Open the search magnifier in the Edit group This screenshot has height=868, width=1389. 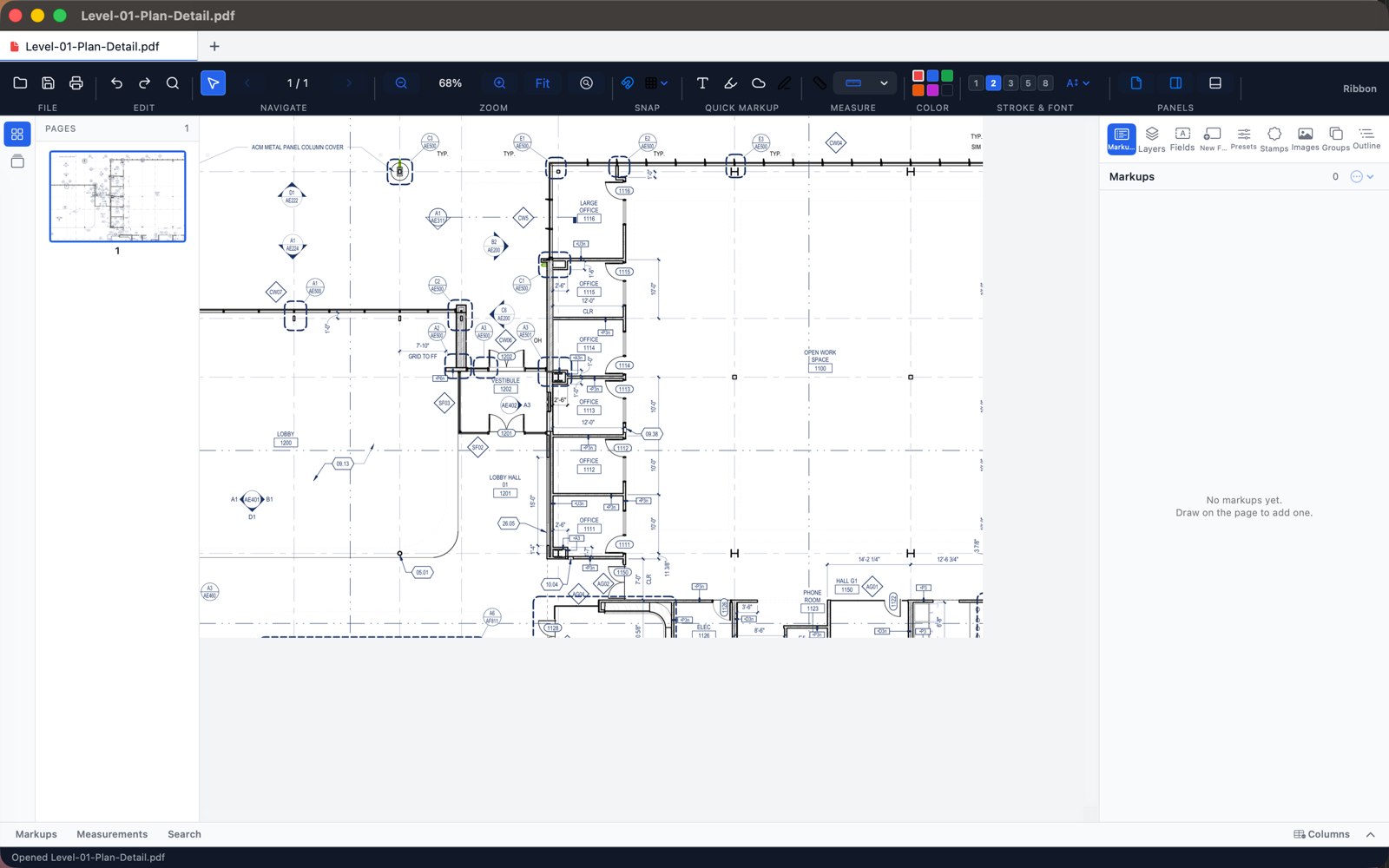(x=173, y=83)
